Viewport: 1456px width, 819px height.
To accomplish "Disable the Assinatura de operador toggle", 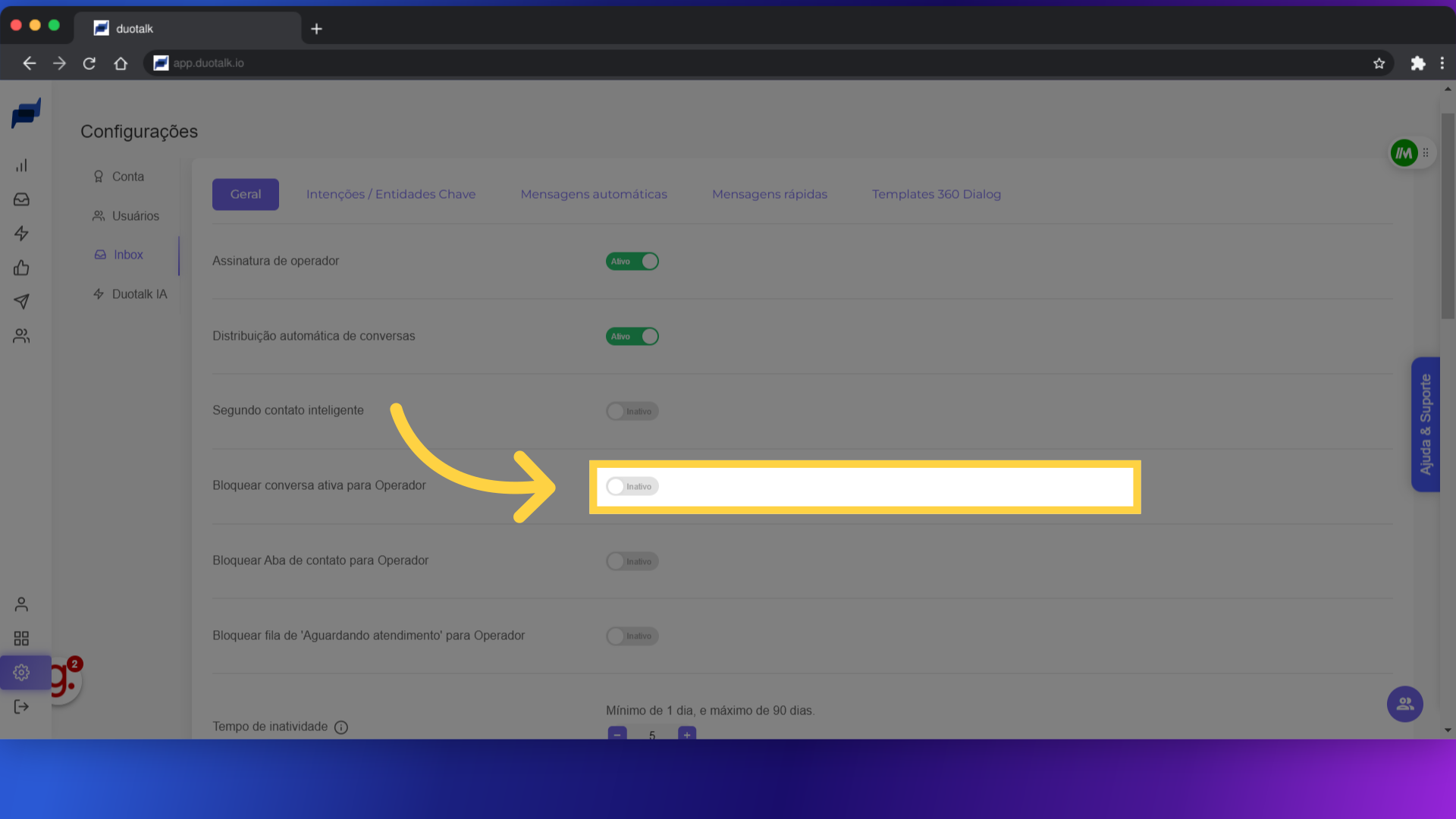I will coord(632,261).
